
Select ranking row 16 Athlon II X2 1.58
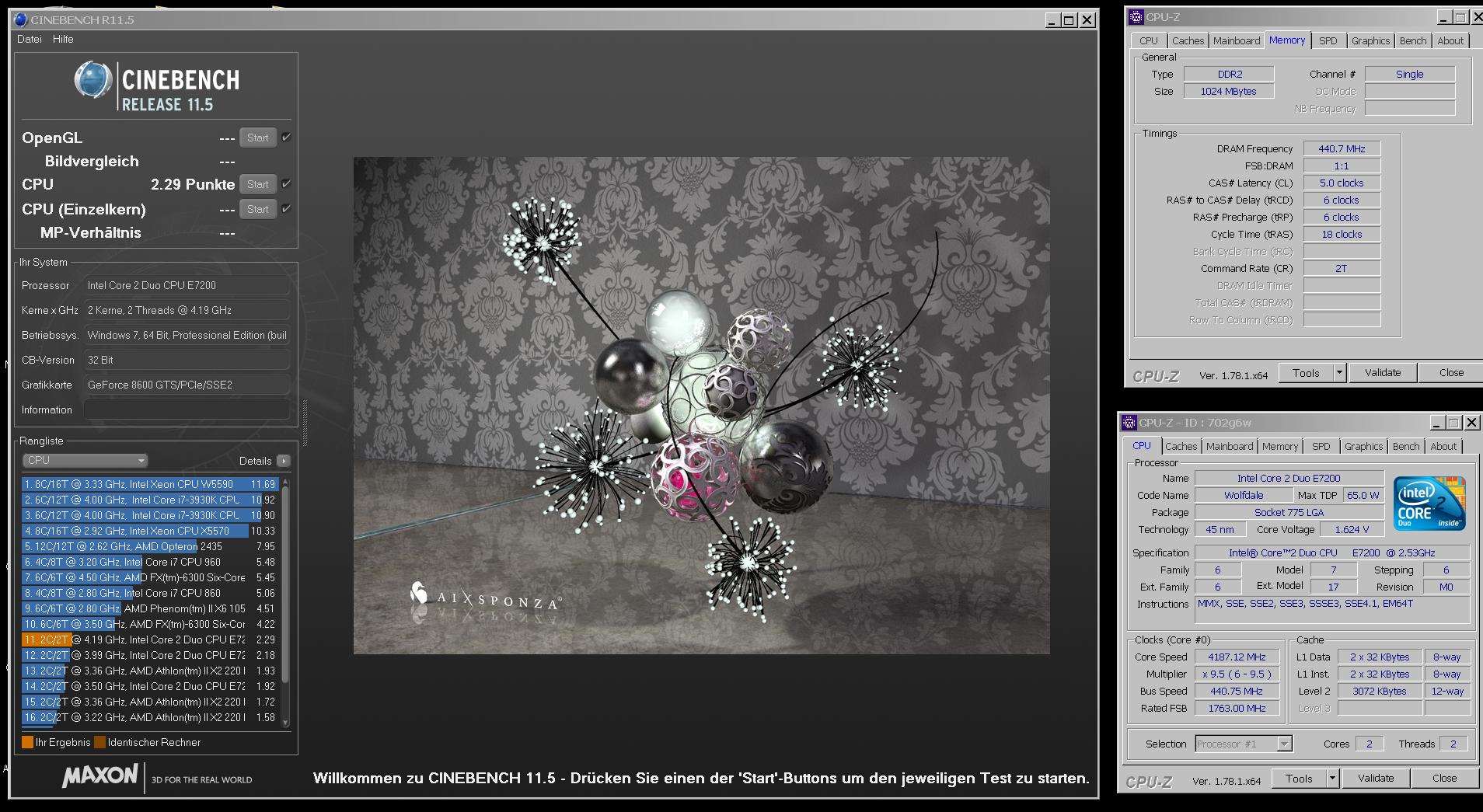tap(149, 717)
